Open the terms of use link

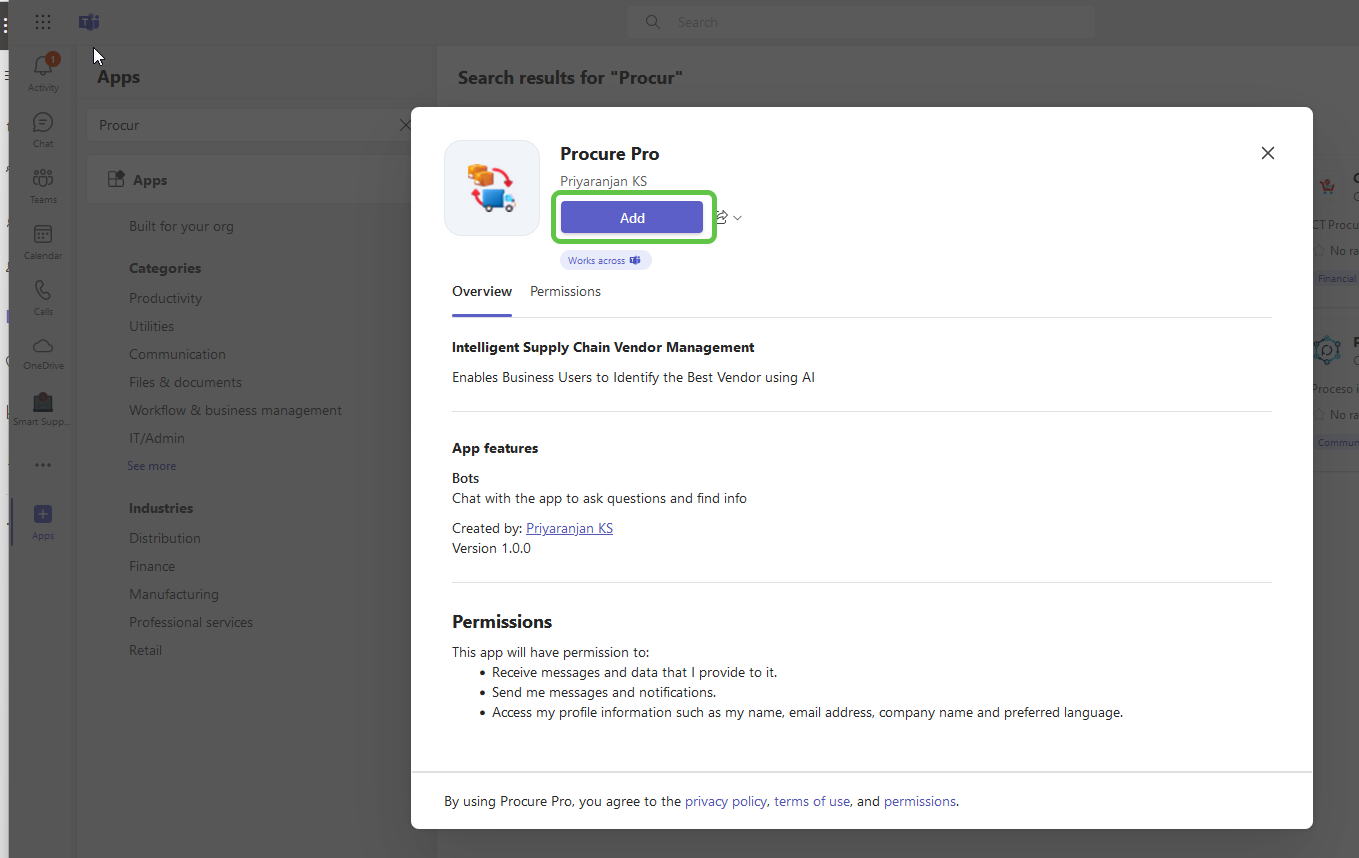click(811, 801)
